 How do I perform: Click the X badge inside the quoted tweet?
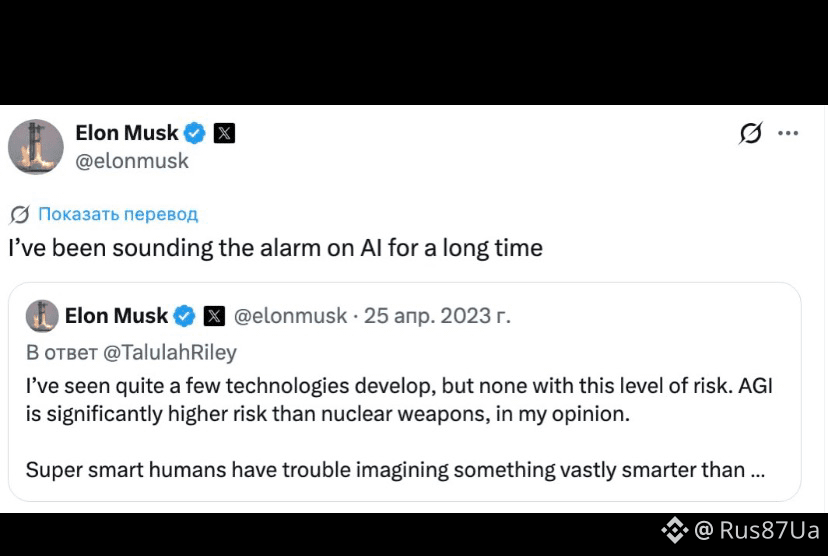click(x=214, y=316)
